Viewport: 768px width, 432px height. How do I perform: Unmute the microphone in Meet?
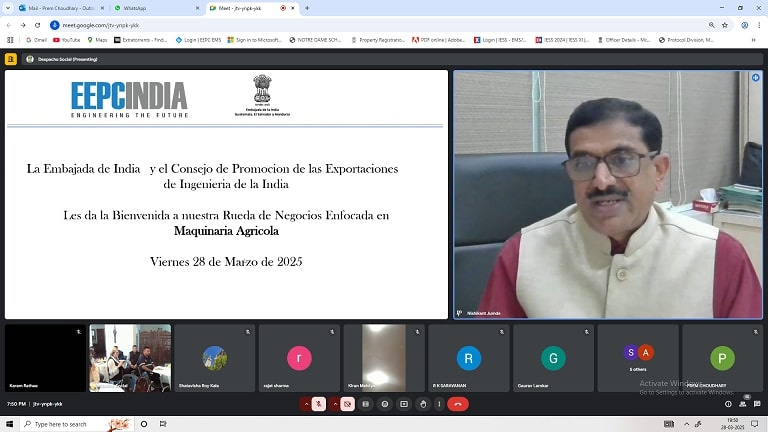pos(318,404)
